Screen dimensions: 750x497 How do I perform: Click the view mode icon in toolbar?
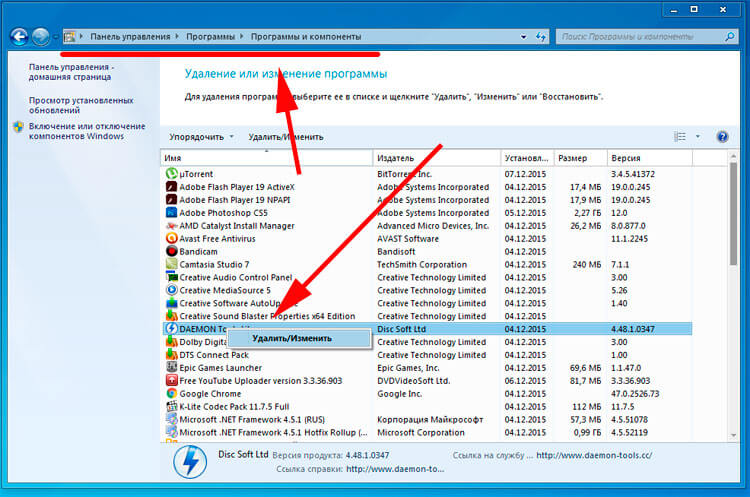[x=680, y=137]
